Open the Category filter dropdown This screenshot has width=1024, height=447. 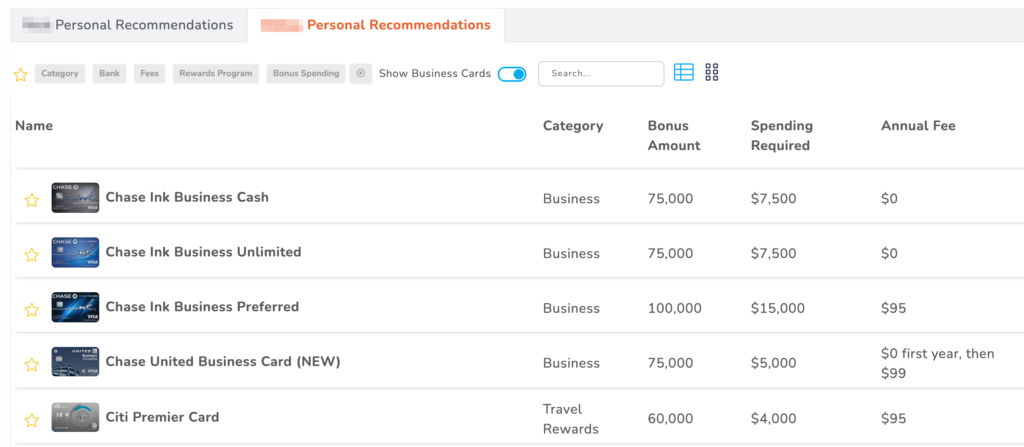(x=60, y=73)
